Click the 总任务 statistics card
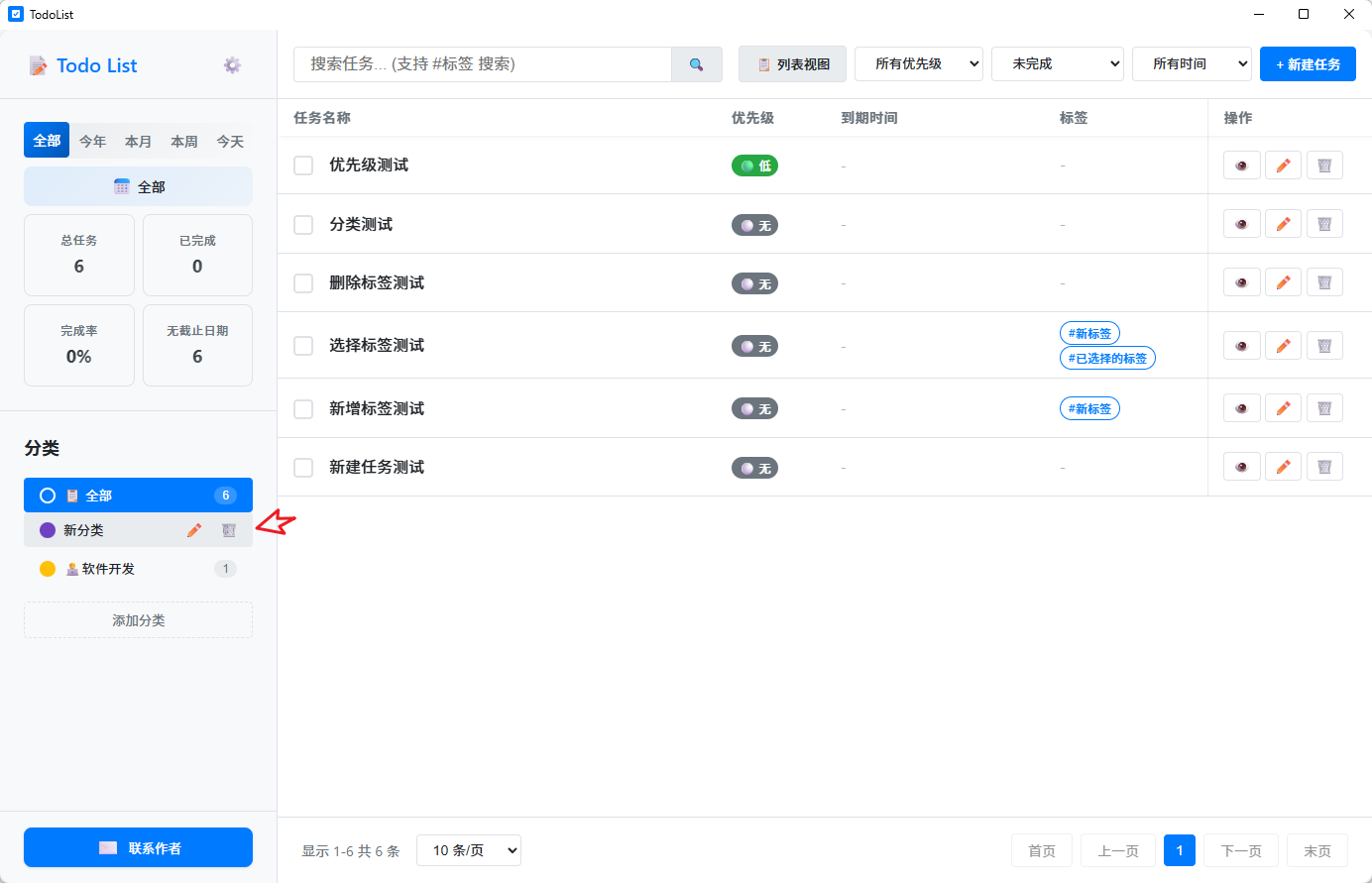Viewport: 1372px width, 883px height. (x=79, y=255)
